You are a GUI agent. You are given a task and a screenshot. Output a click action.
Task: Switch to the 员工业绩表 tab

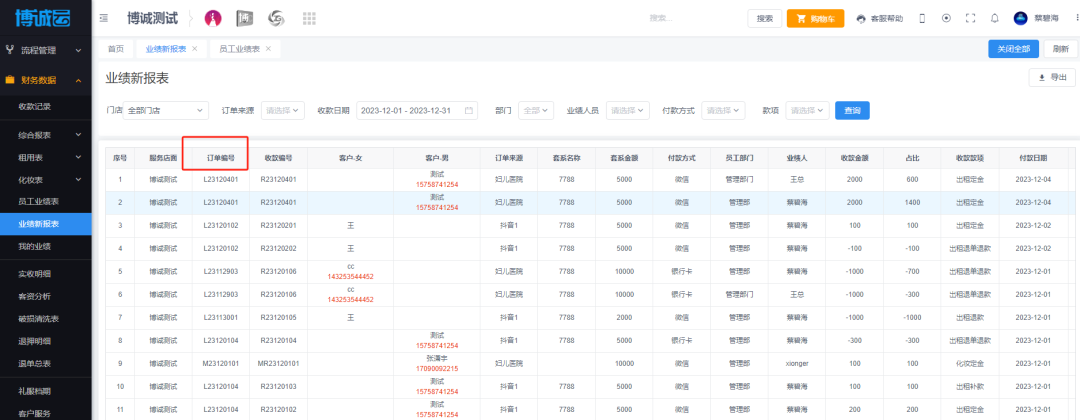coord(240,49)
